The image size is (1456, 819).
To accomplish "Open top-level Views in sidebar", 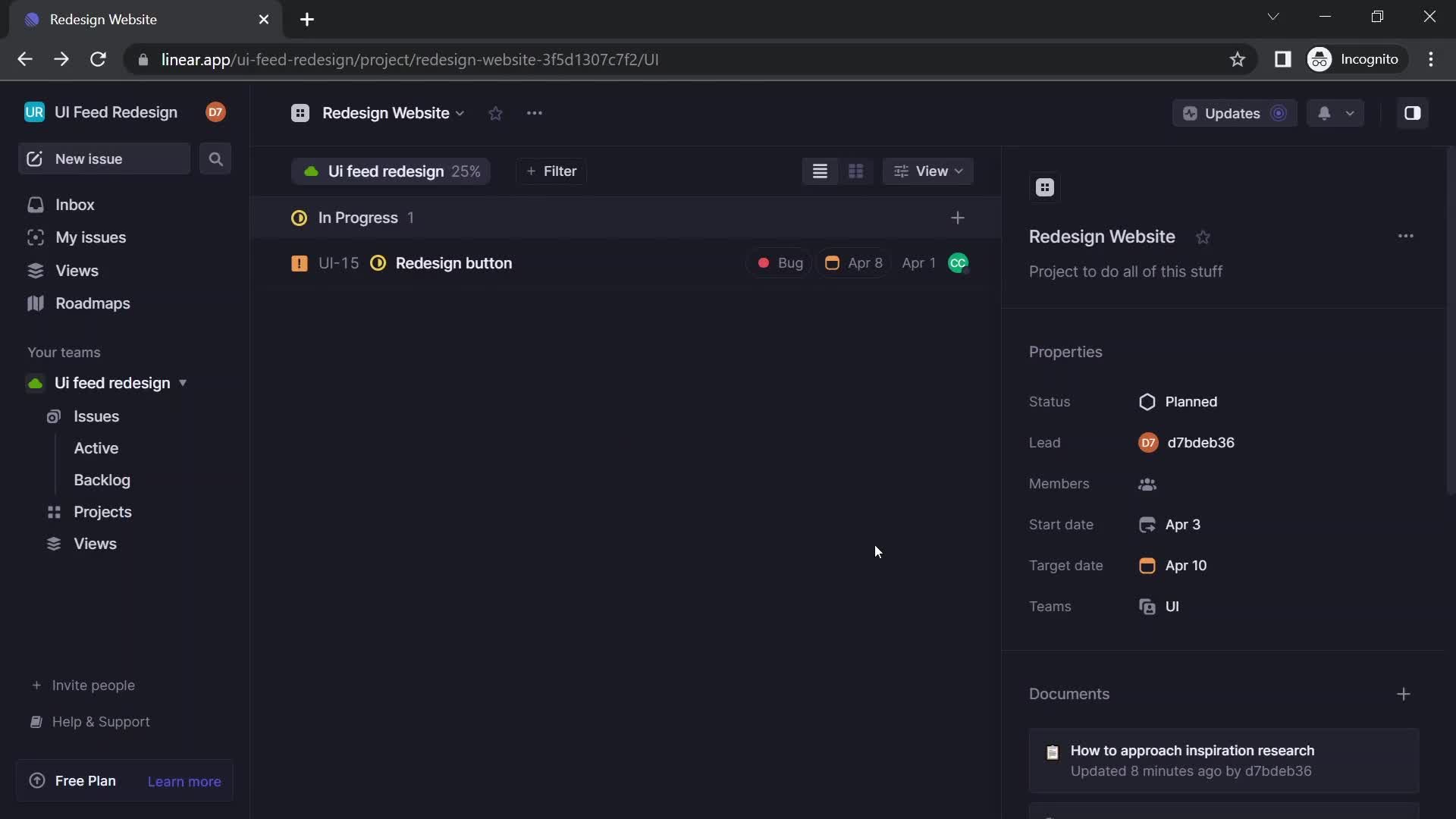I will [77, 271].
